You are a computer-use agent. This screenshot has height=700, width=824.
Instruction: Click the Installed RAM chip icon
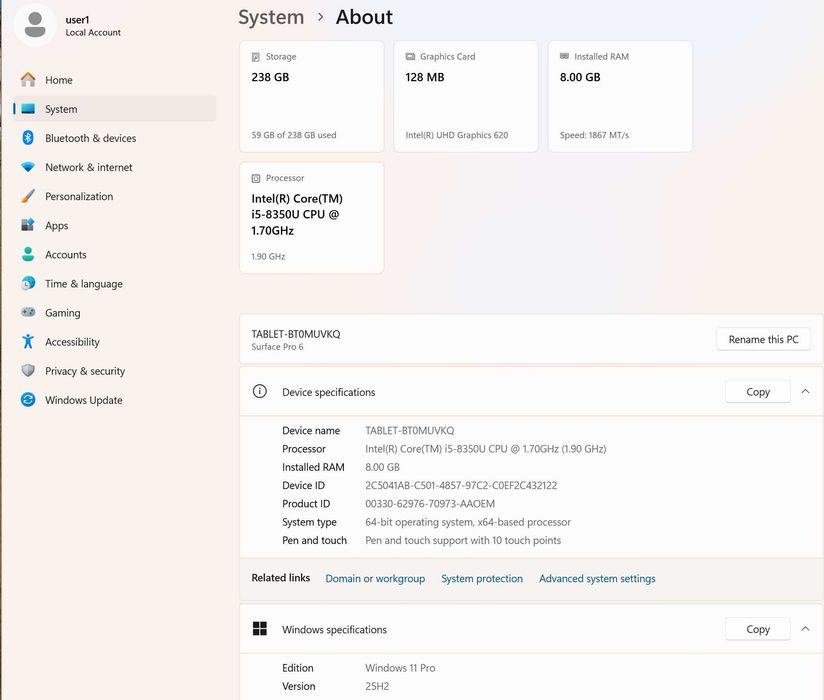tap(564, 56)
